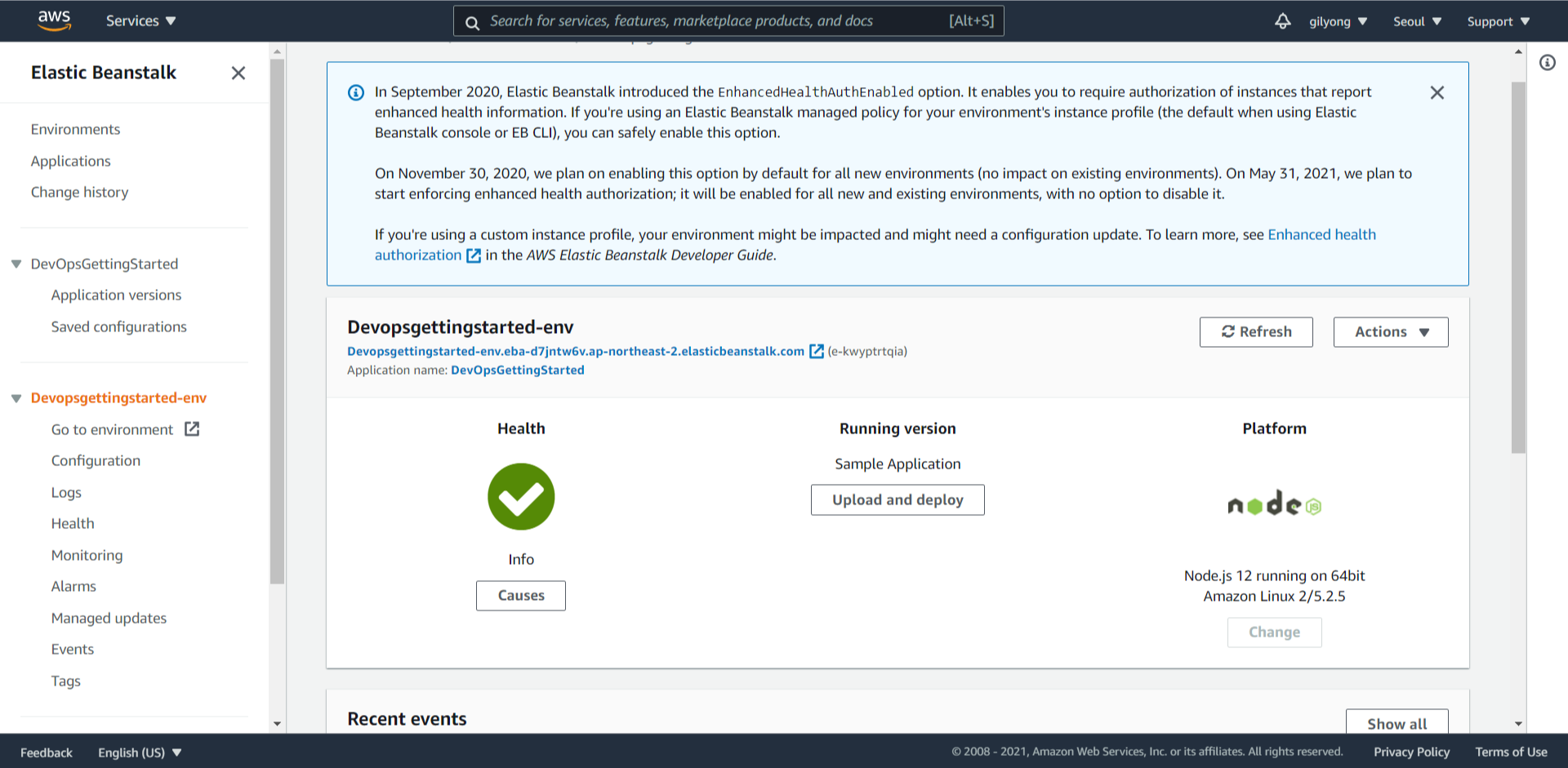Go to Environments in sidebar
1568x768 pixels.
coord(75,129)
